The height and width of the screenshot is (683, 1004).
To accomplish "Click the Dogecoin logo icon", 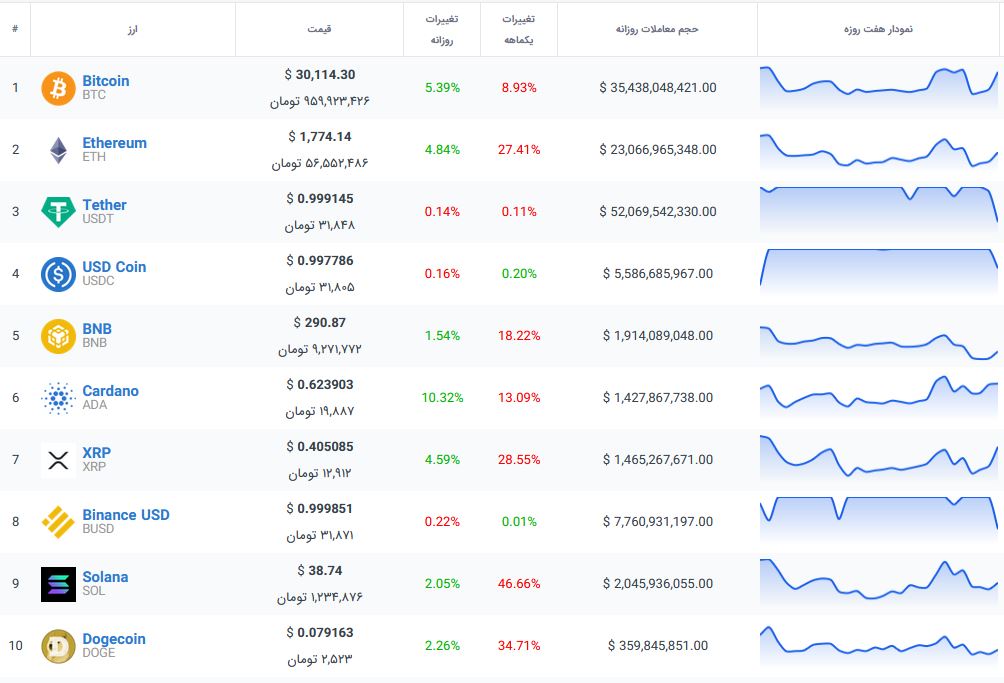I will point(58,646).
